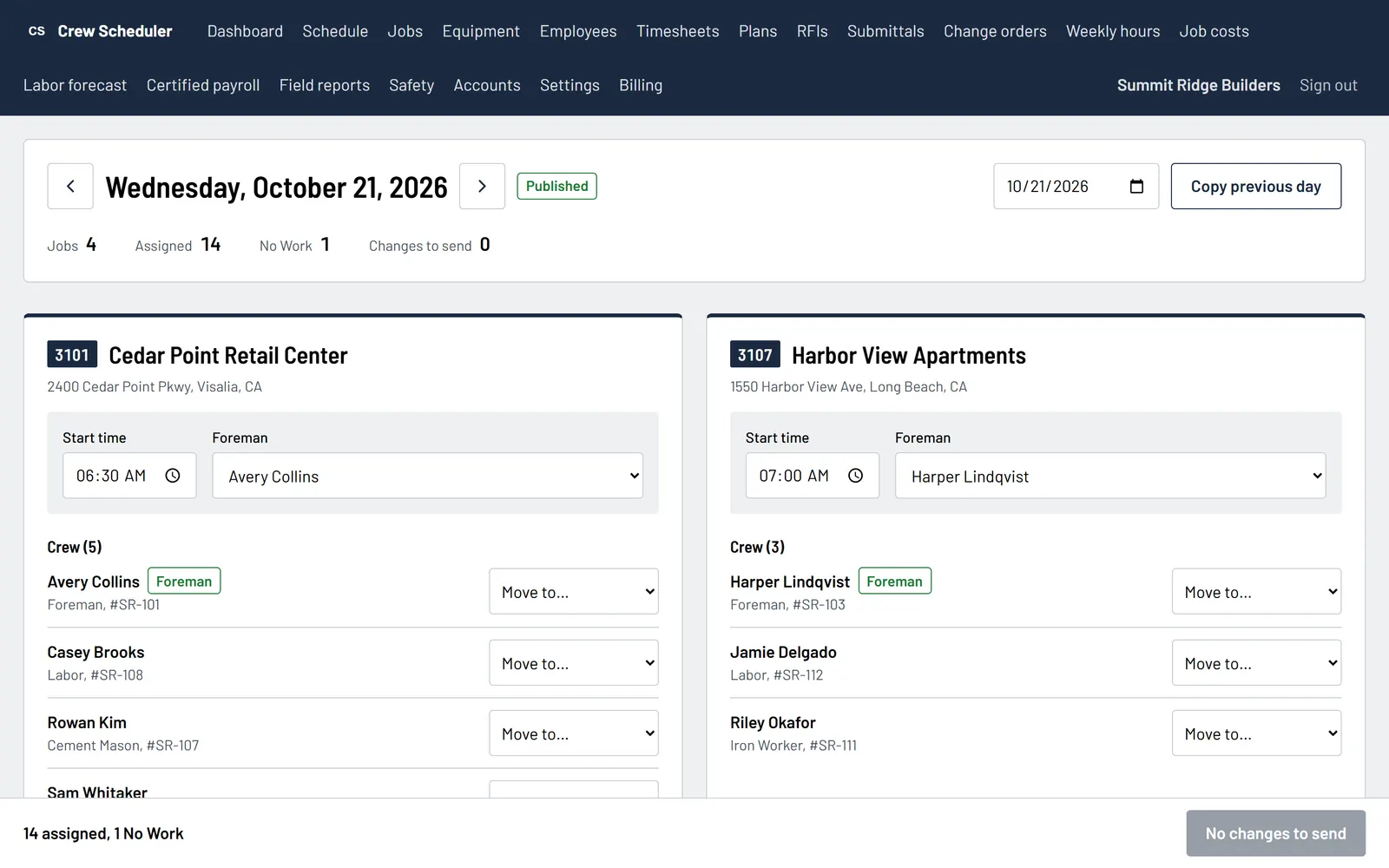The image size is (1389, 868).
Task: Click the 06:30 AM start time field
Action: tap(129, 476)
